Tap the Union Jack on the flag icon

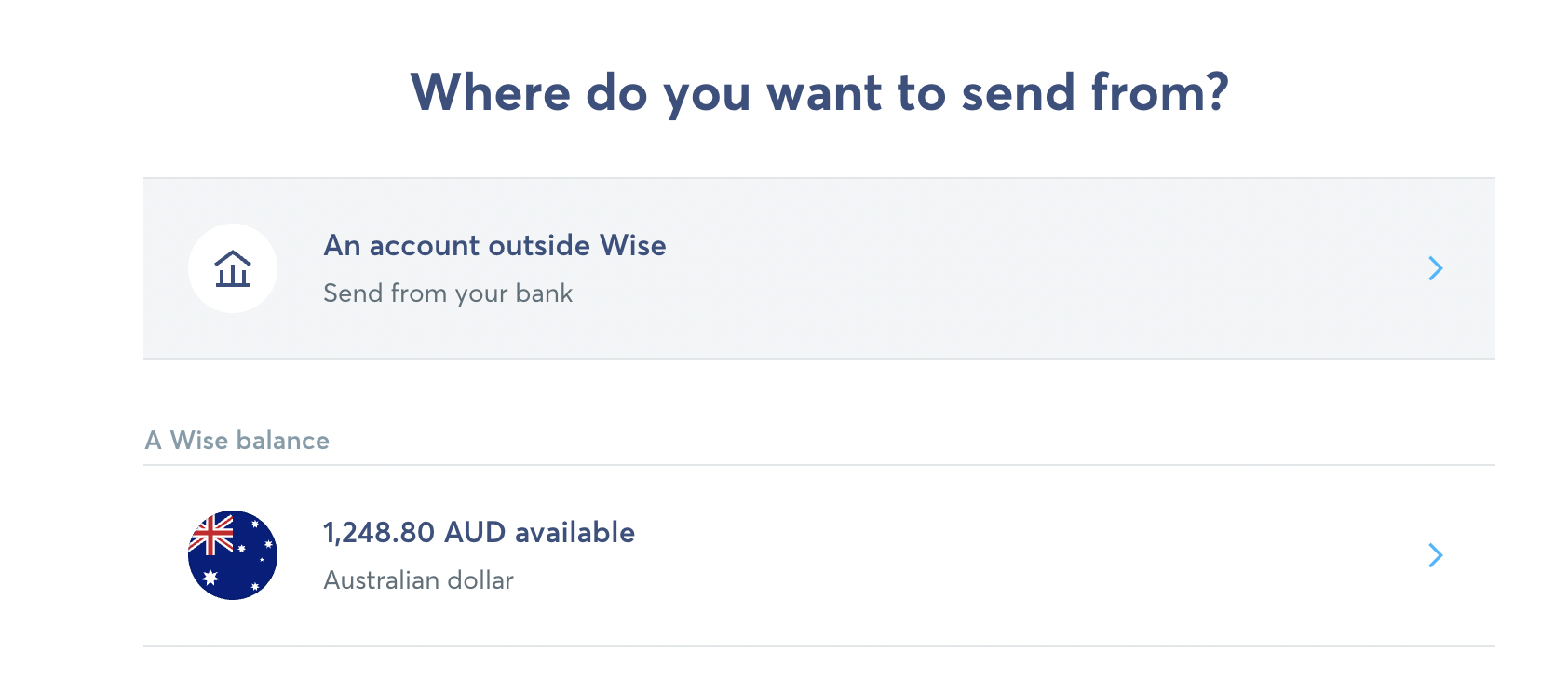click(x=212, y=535)
